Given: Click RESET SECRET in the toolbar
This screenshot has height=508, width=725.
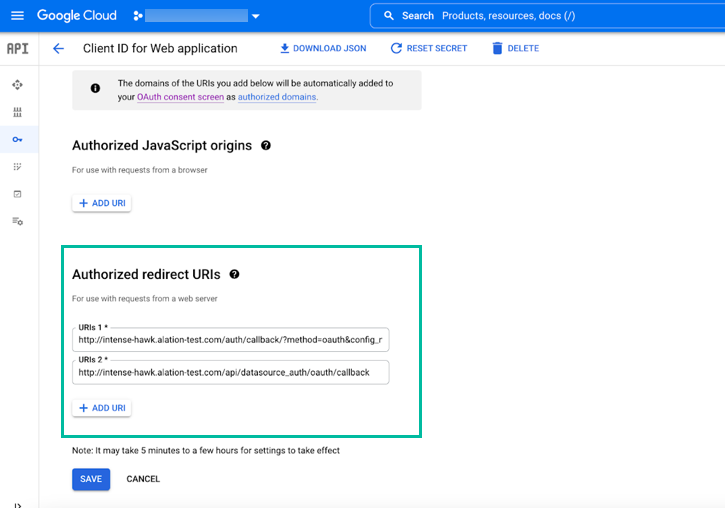Looking at the screenshot, I should pyautogui.click(x=429, y=48).
